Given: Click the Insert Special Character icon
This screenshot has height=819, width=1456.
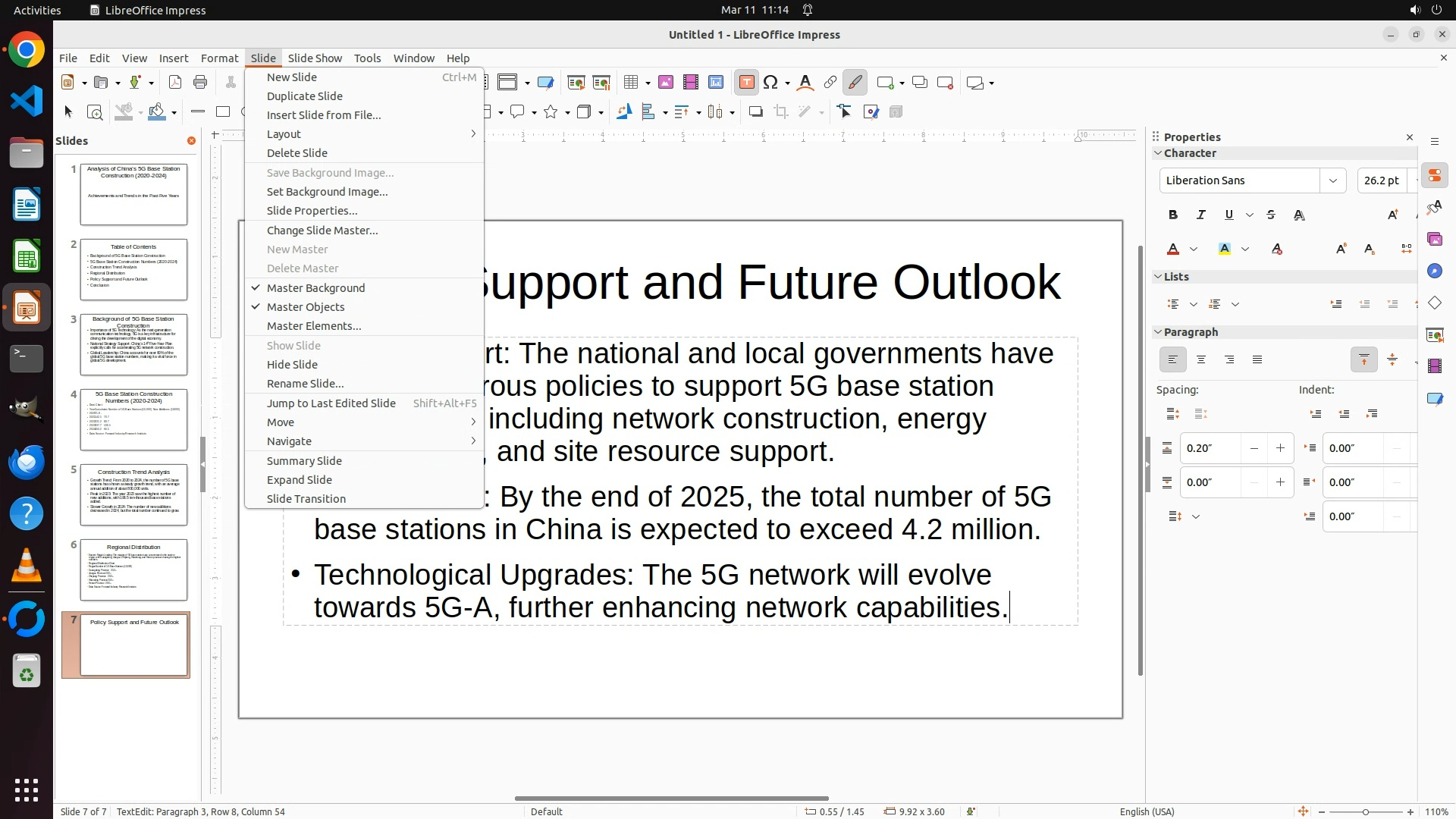Looking at the screenshot, I should [x=770, y=83].
